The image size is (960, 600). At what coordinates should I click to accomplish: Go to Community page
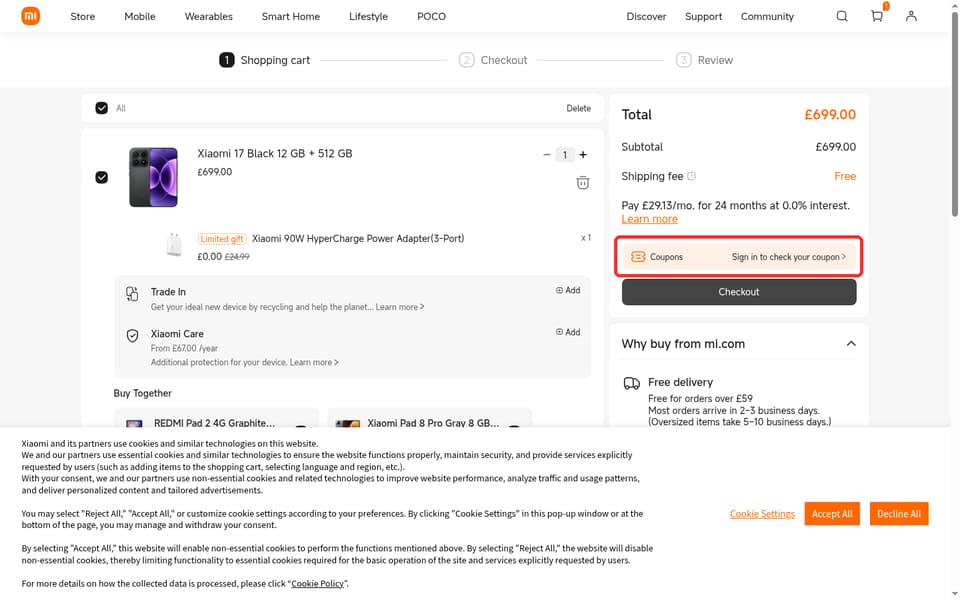click(767, 17)
